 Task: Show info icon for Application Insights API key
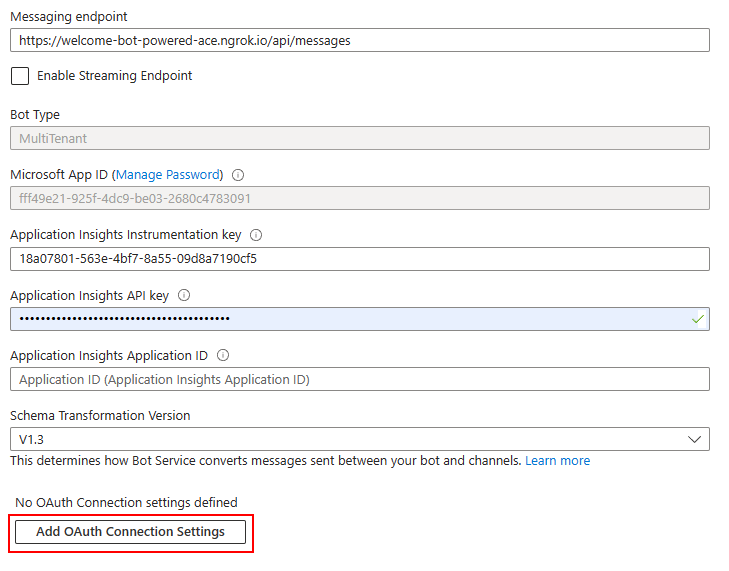[184, 295]
